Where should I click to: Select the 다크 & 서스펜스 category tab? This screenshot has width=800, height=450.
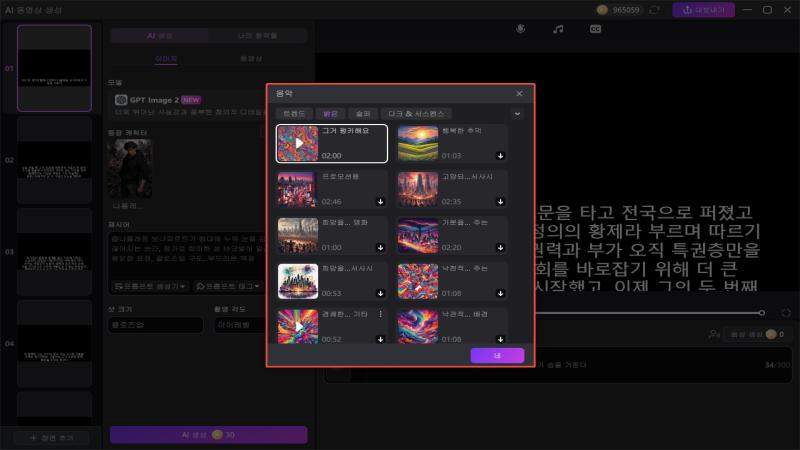(x=416, y=114)
